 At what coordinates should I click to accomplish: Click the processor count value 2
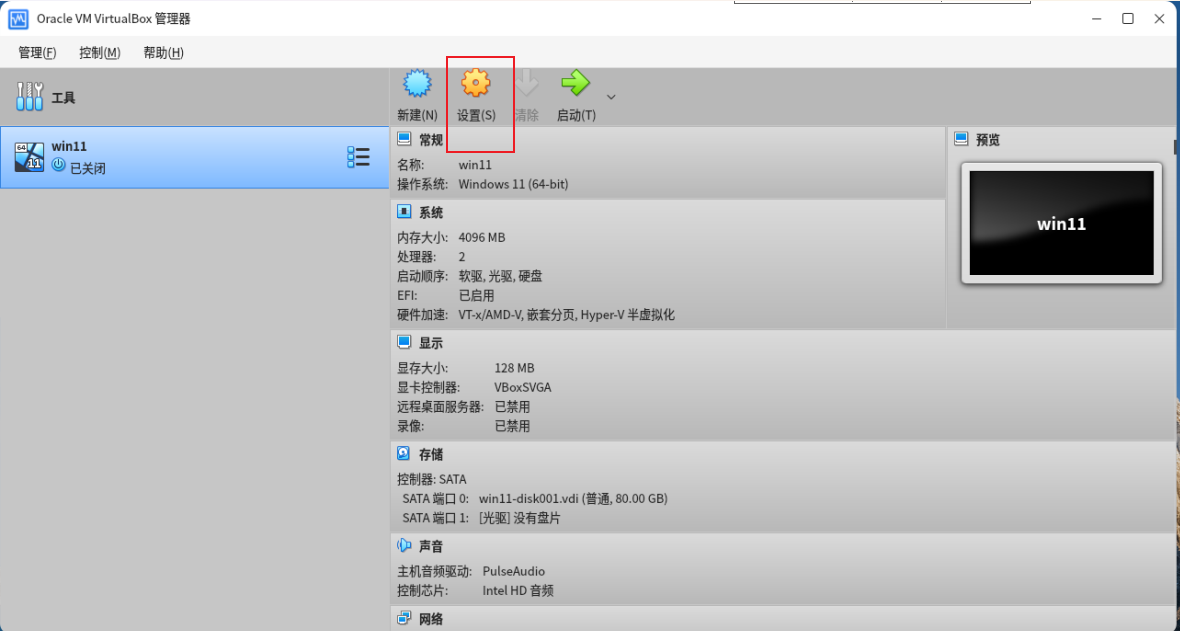coord(462,257)
